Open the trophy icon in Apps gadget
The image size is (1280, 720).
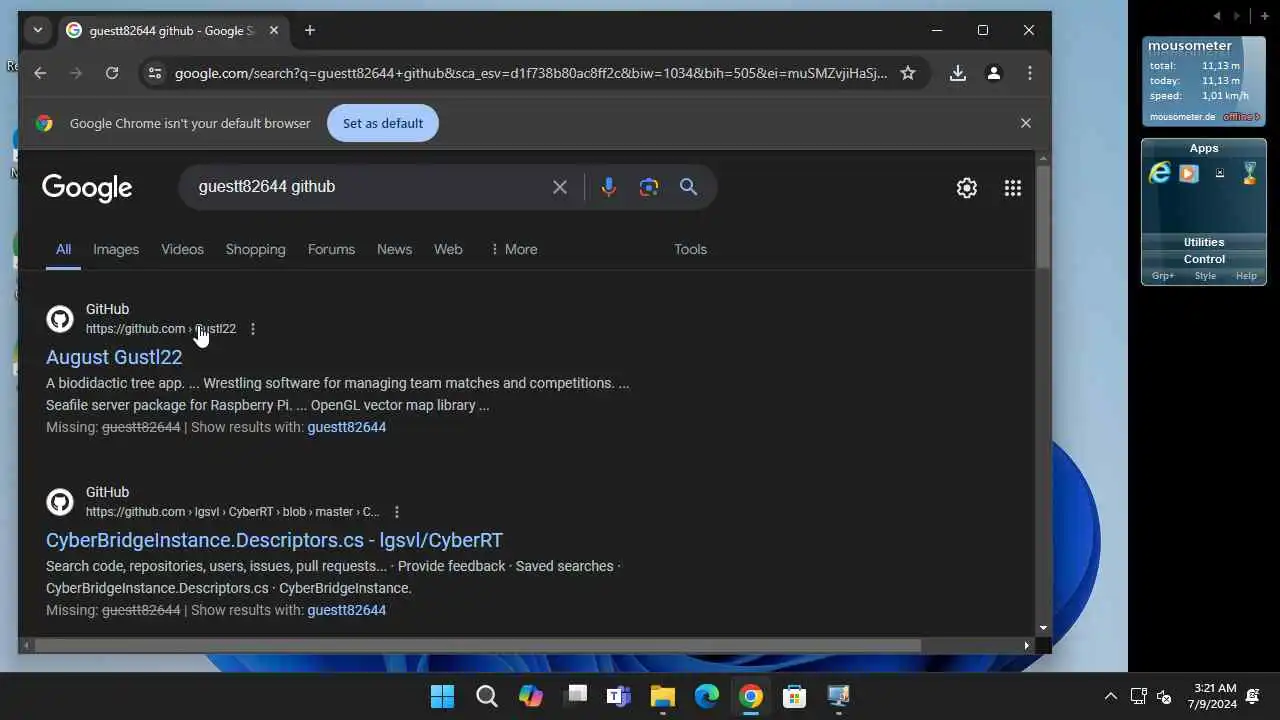point(1249,173)
